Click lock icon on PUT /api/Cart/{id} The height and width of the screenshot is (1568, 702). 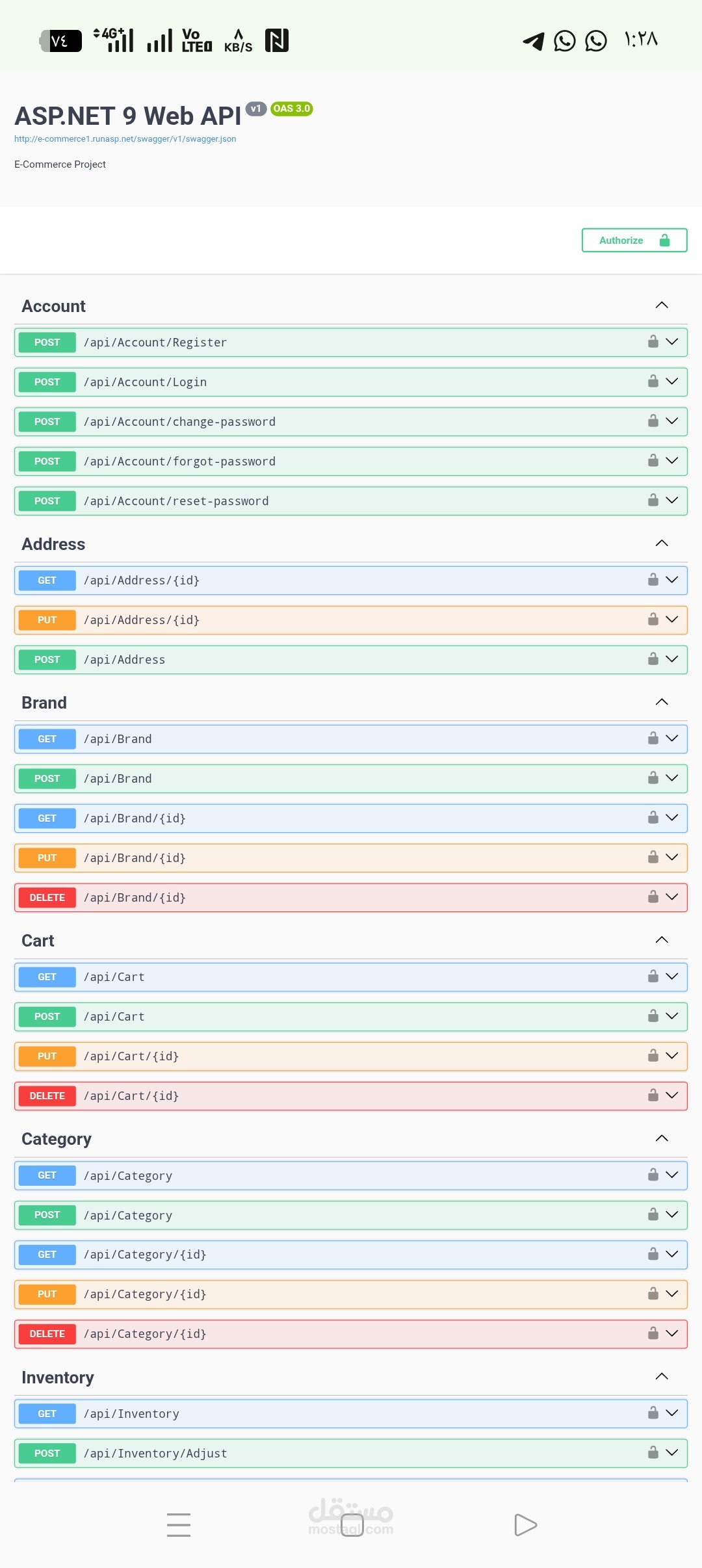(x=653, y=1055)
